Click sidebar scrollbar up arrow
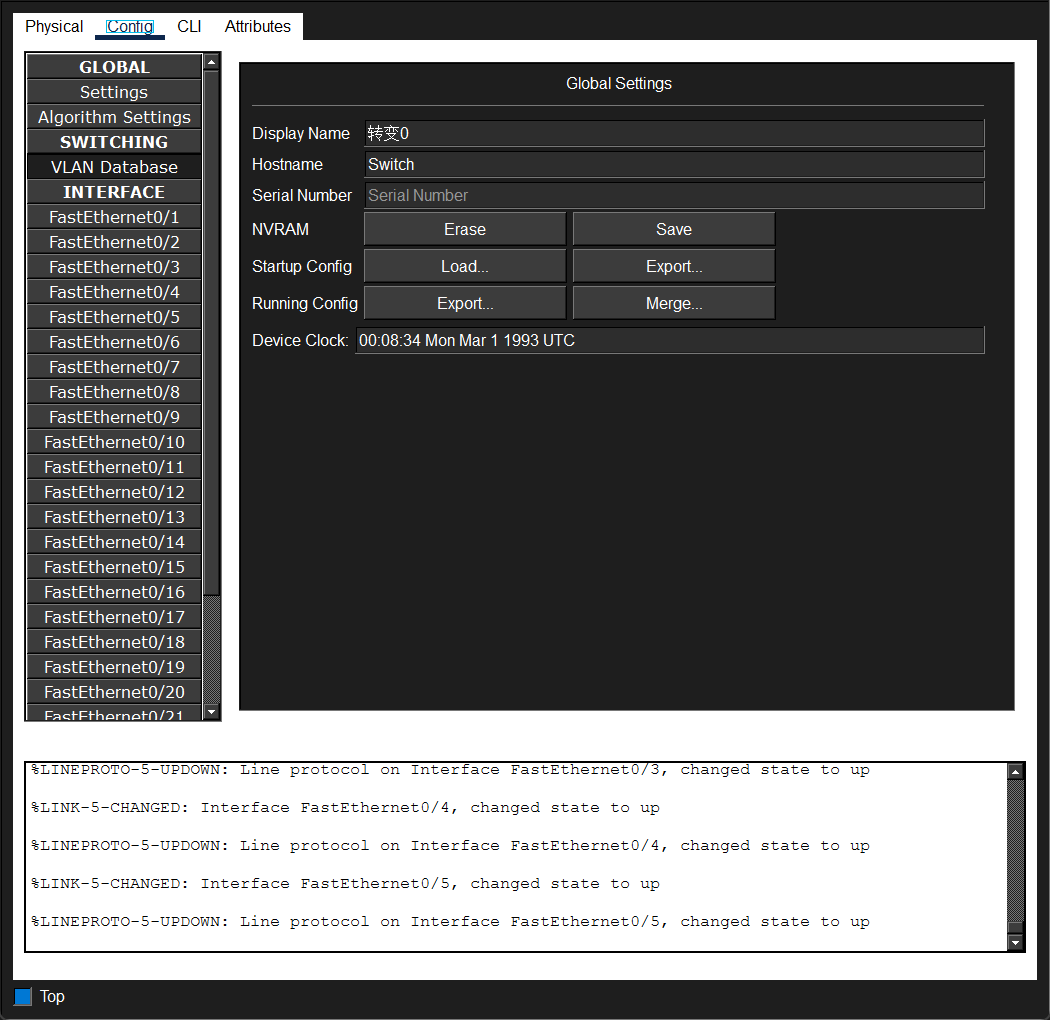This screenshot has width=1050, height=1020. tap(212, 62)
